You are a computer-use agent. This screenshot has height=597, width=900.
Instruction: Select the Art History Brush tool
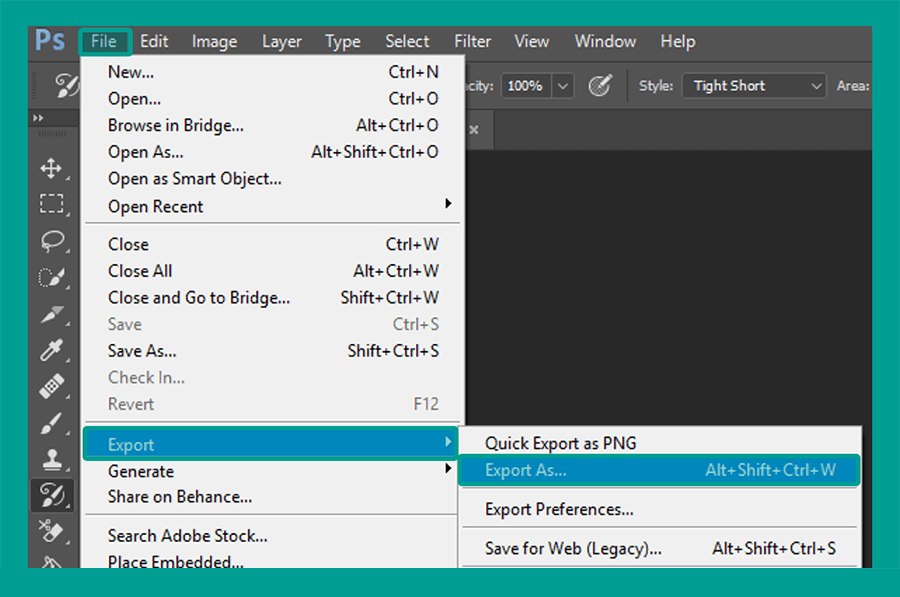point(52,495)
